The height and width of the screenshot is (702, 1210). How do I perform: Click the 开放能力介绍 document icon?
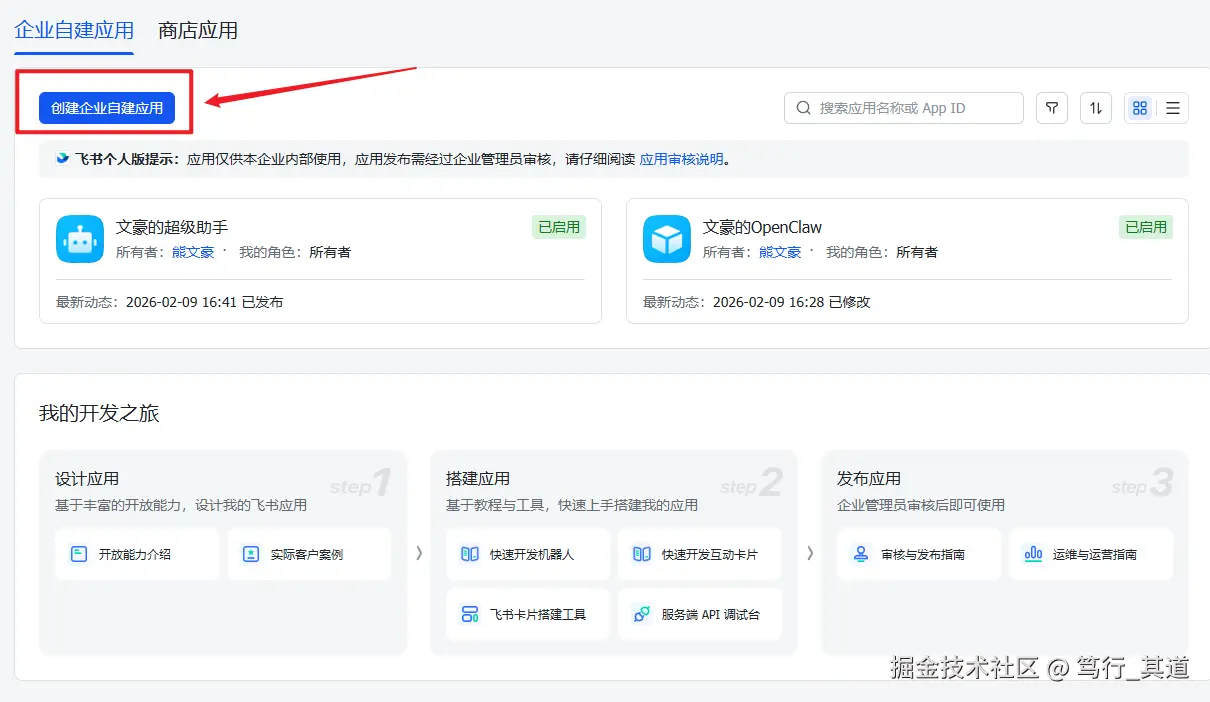[x=79, y=554]
